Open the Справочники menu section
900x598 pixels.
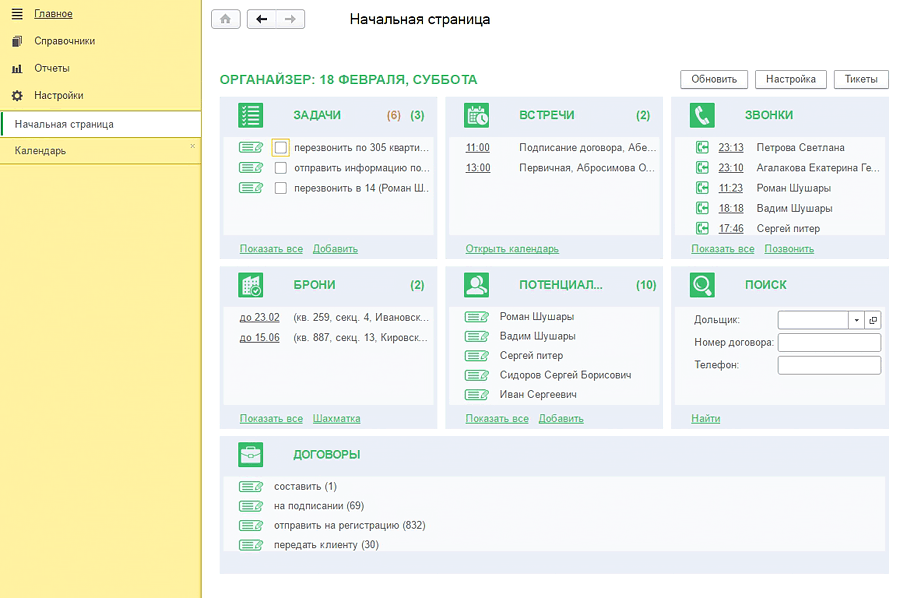[65, 41]
